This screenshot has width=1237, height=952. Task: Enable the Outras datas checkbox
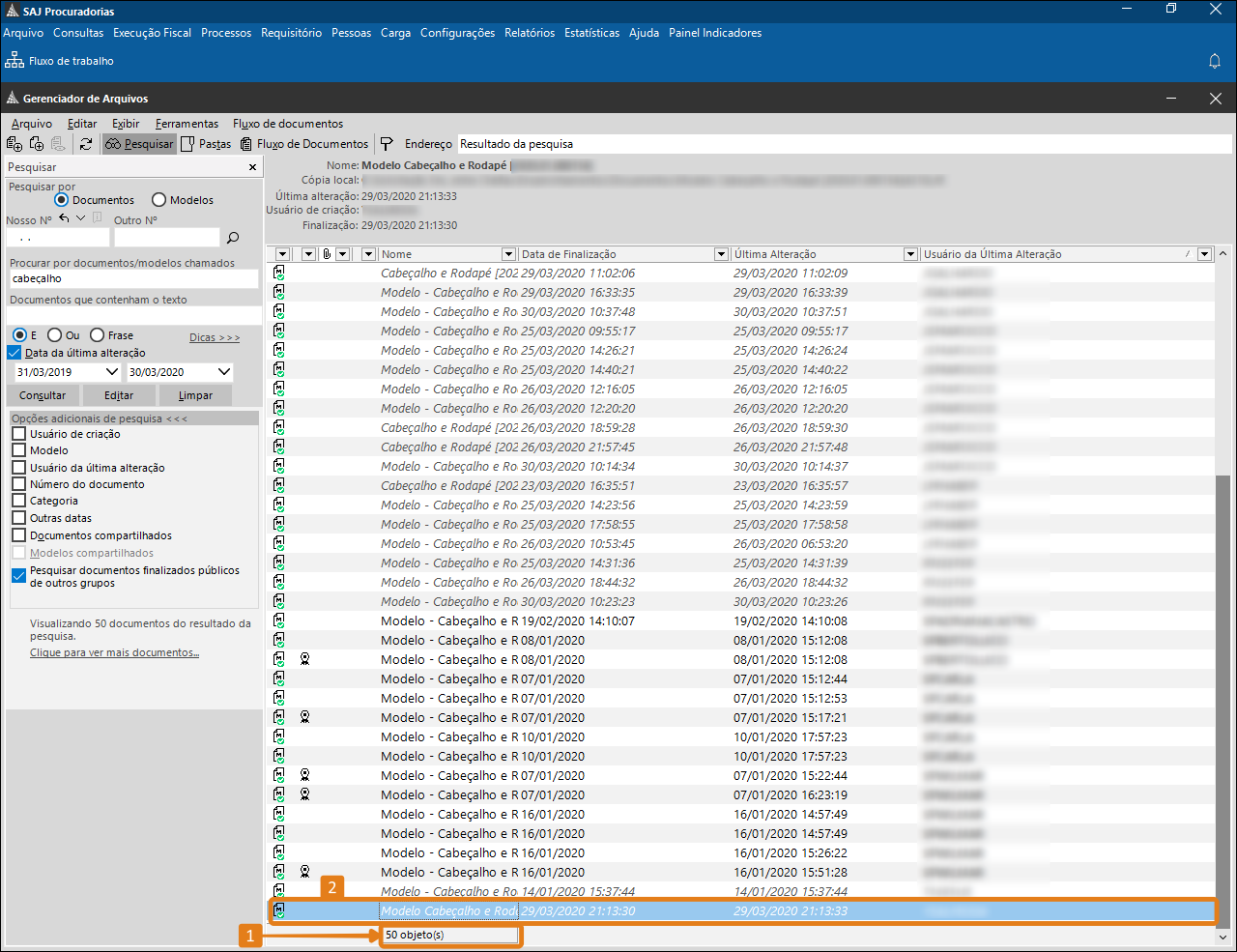tap(18, 518)
